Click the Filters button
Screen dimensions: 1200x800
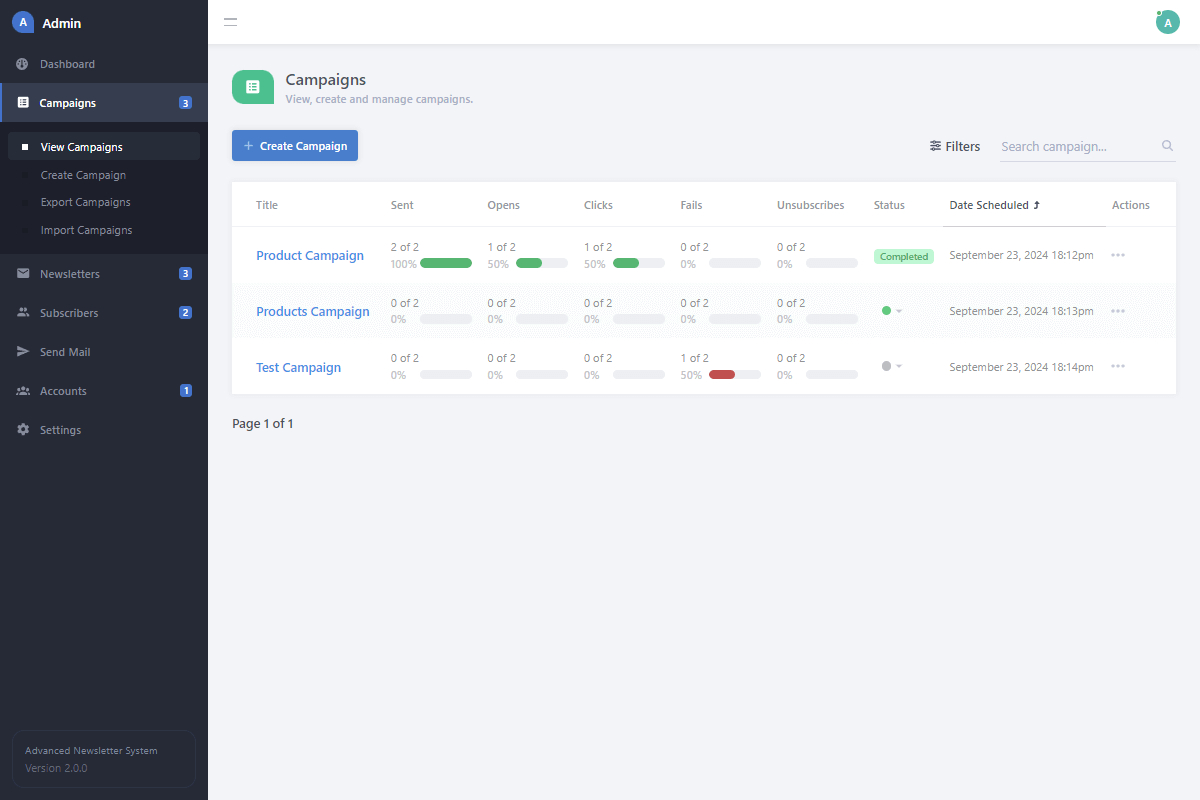pyautogui.click(x=955, y=146)
